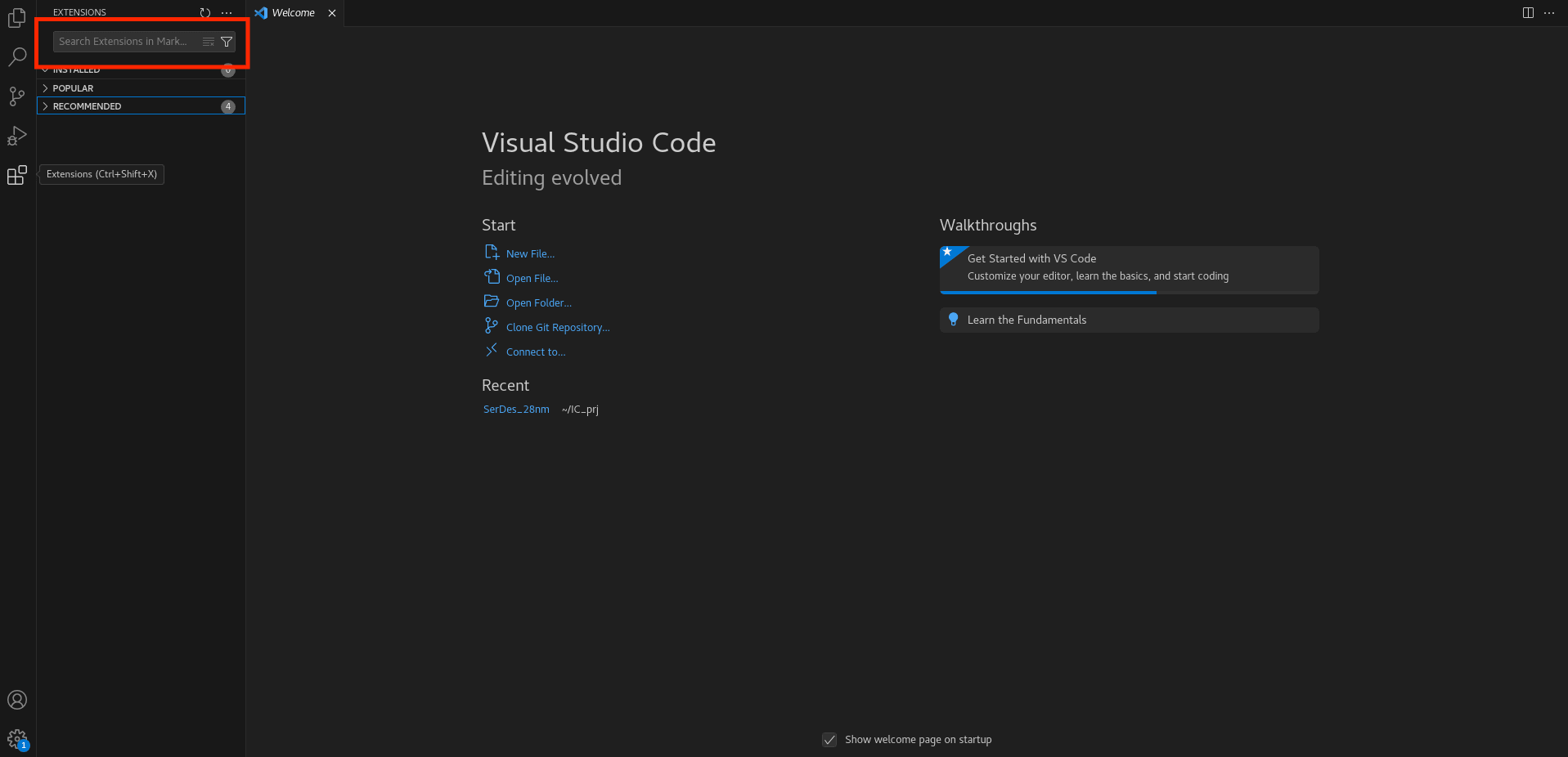Click the Walkthroughs heading
This screenshot has width=1568, height=757.
[988, 226]
